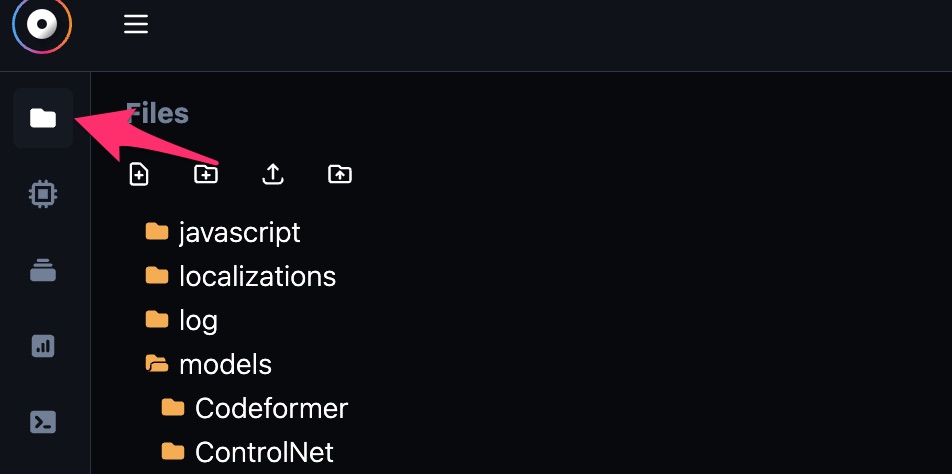Click the folder icon beside javascript
952x474 pixels.
click(x=157, y=231)
